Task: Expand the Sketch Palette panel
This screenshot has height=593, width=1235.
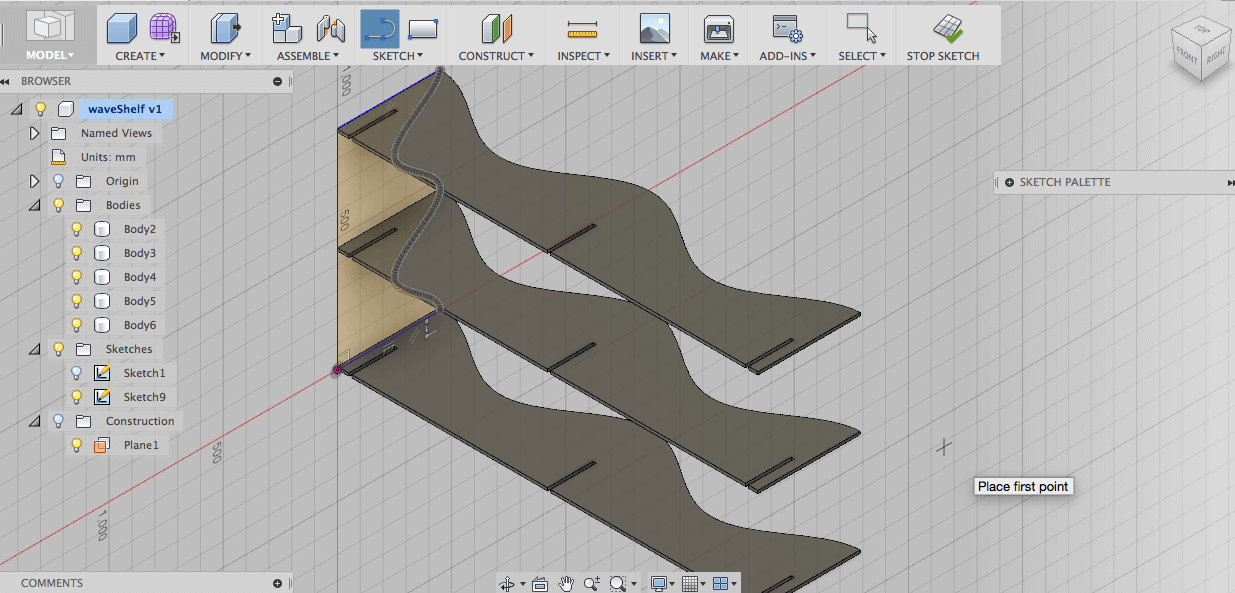Action: 1009,182
